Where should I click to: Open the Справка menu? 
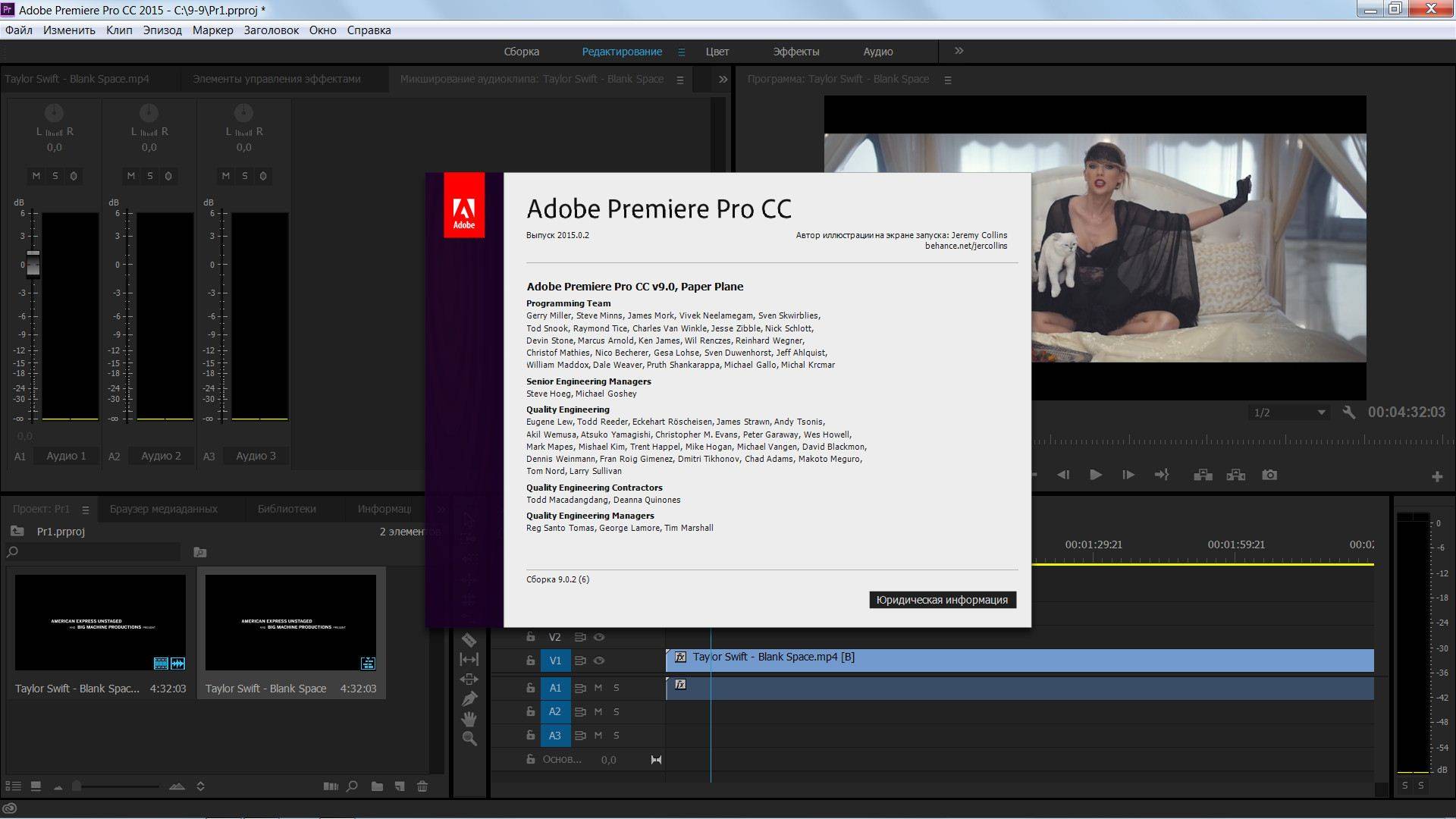tap(369, 30)
